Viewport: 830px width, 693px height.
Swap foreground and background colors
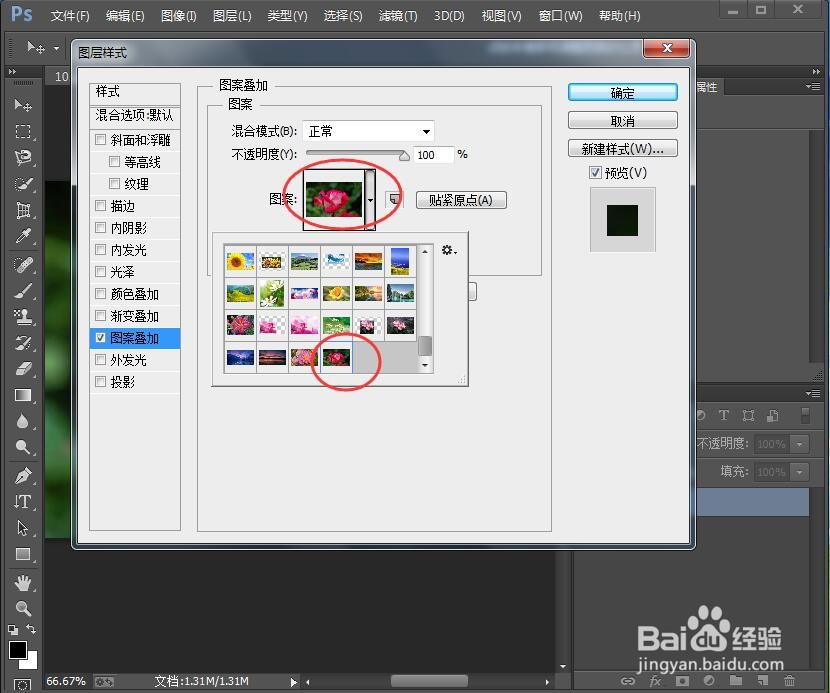(31, 629)
